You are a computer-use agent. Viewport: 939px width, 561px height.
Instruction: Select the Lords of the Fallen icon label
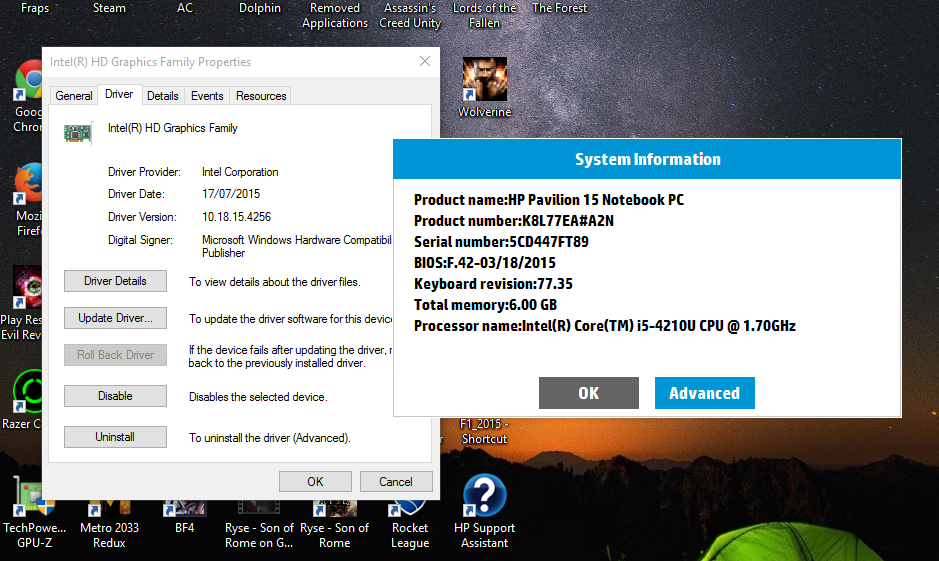point(484,16)
